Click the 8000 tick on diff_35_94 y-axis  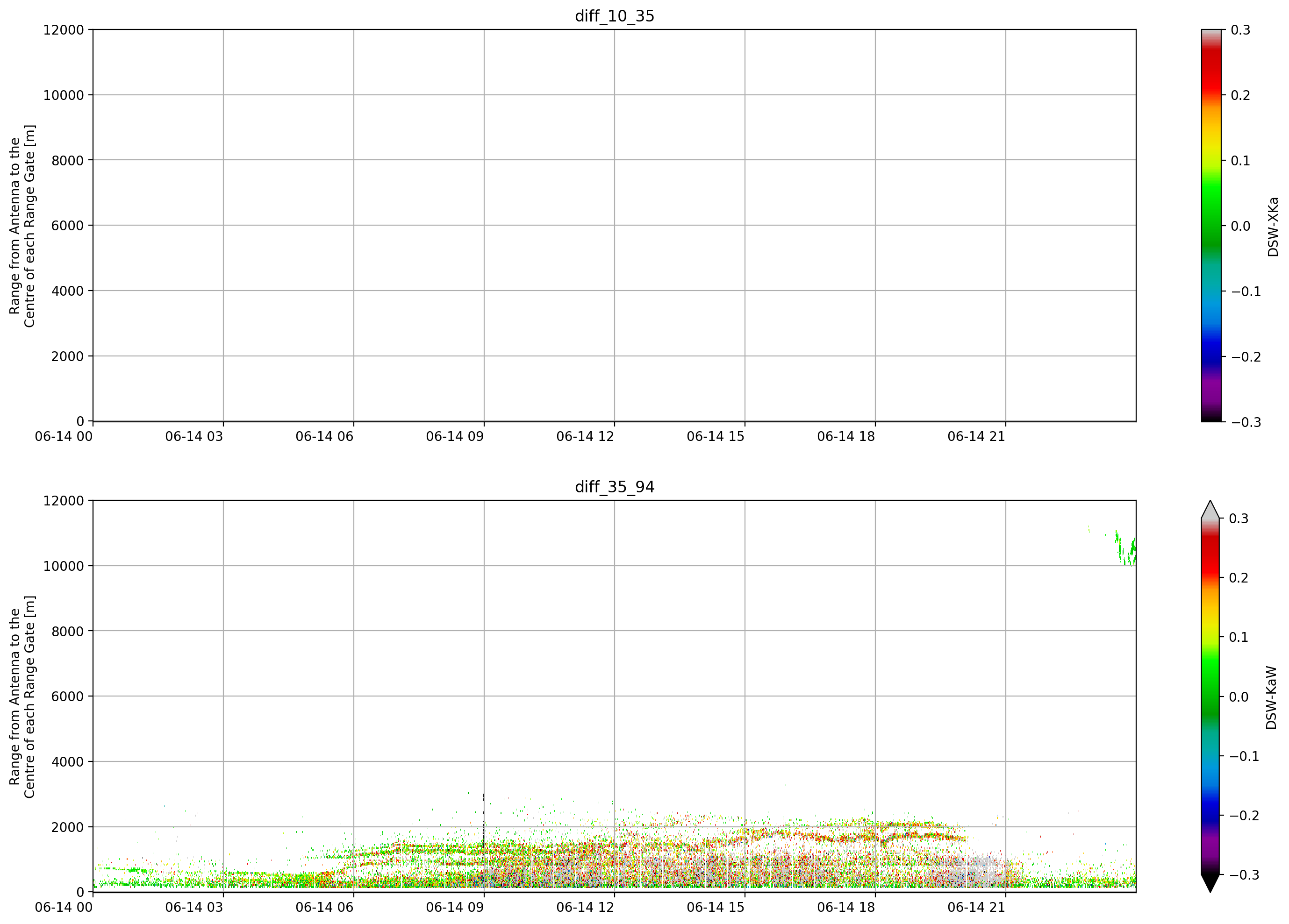pos(68,632)
